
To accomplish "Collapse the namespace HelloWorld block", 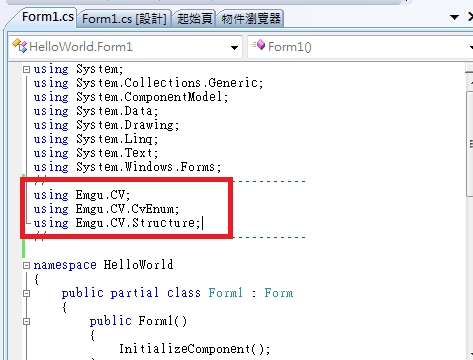I will click(x=26, y=265).
